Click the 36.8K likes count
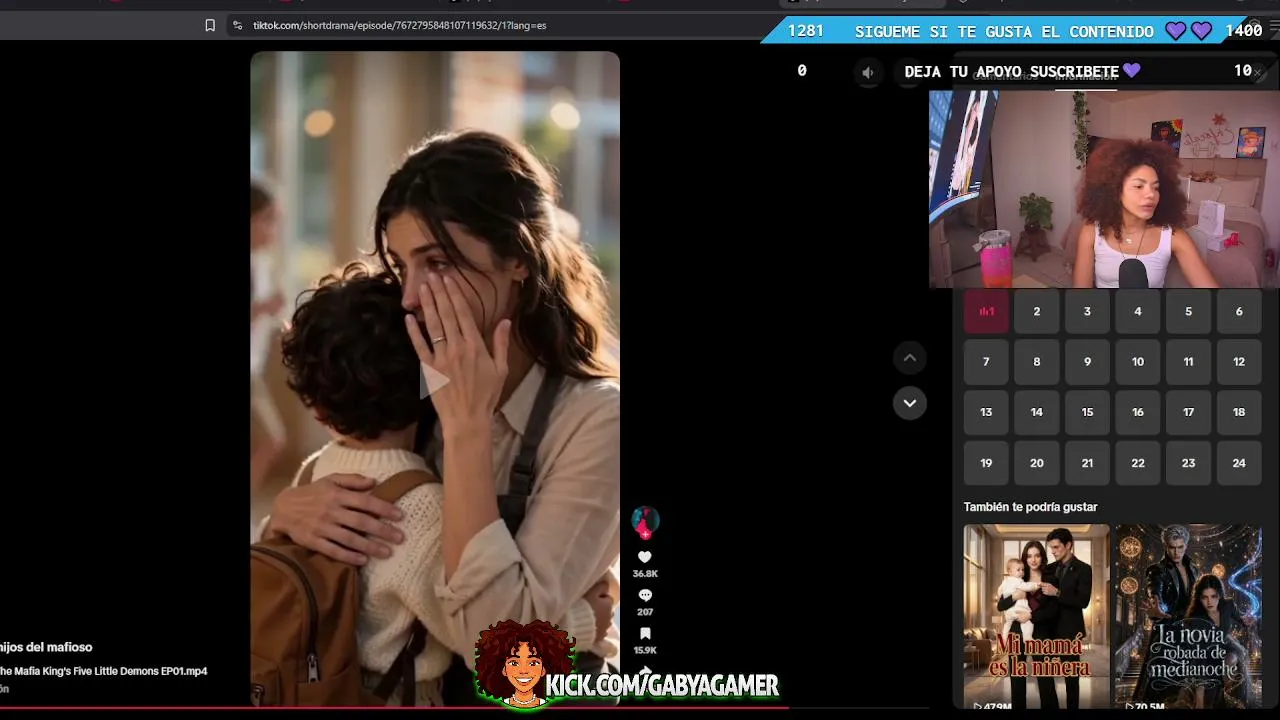 pos(645,574)
